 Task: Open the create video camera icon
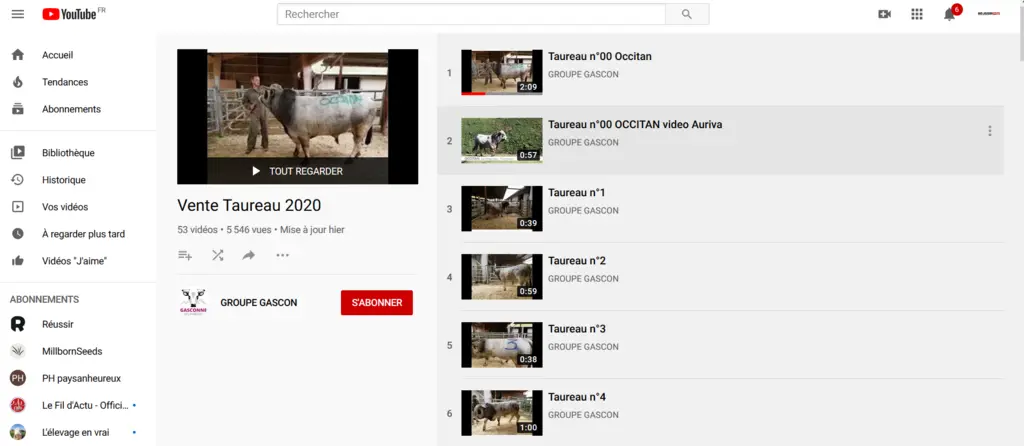pos(884,14)
